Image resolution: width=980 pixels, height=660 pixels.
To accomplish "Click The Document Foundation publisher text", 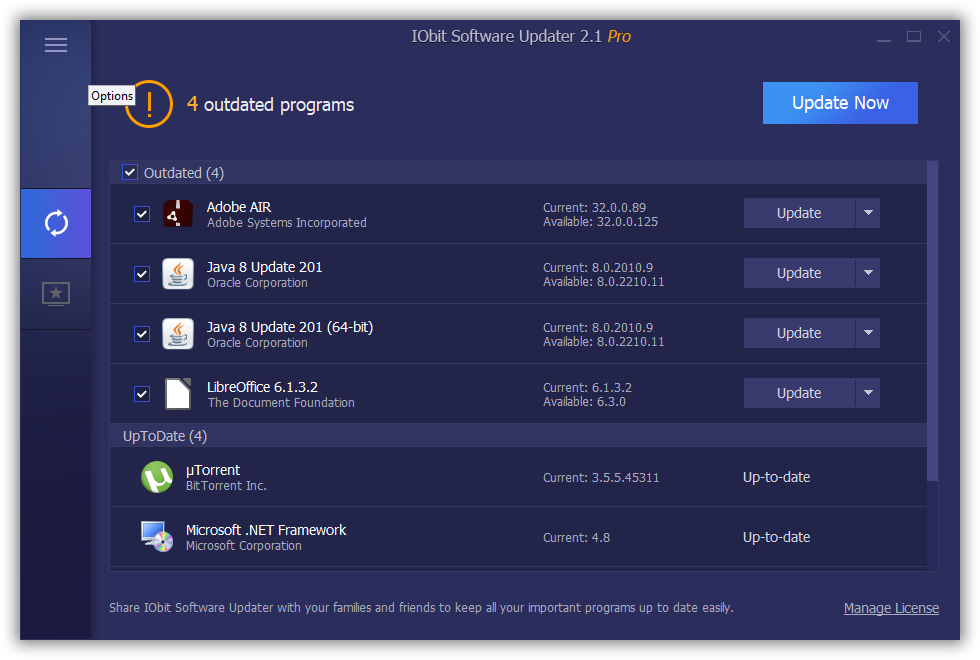I will [281, 402].
